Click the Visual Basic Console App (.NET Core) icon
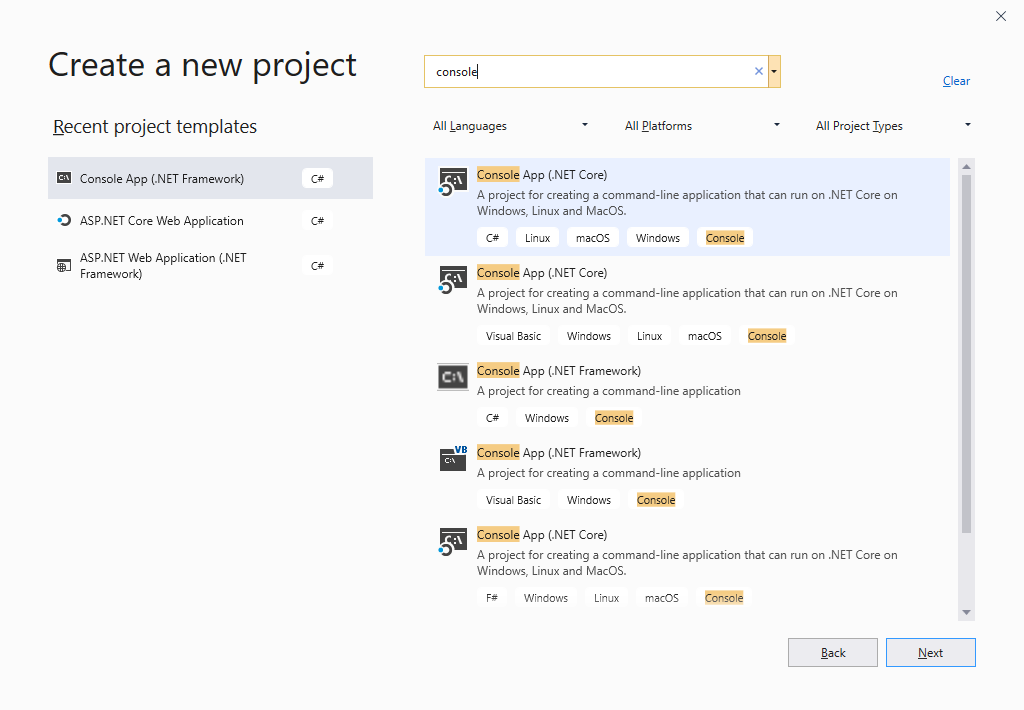The width and height of the screenshot is (1024, 710). pyautogui.click(x=453, y=280)
